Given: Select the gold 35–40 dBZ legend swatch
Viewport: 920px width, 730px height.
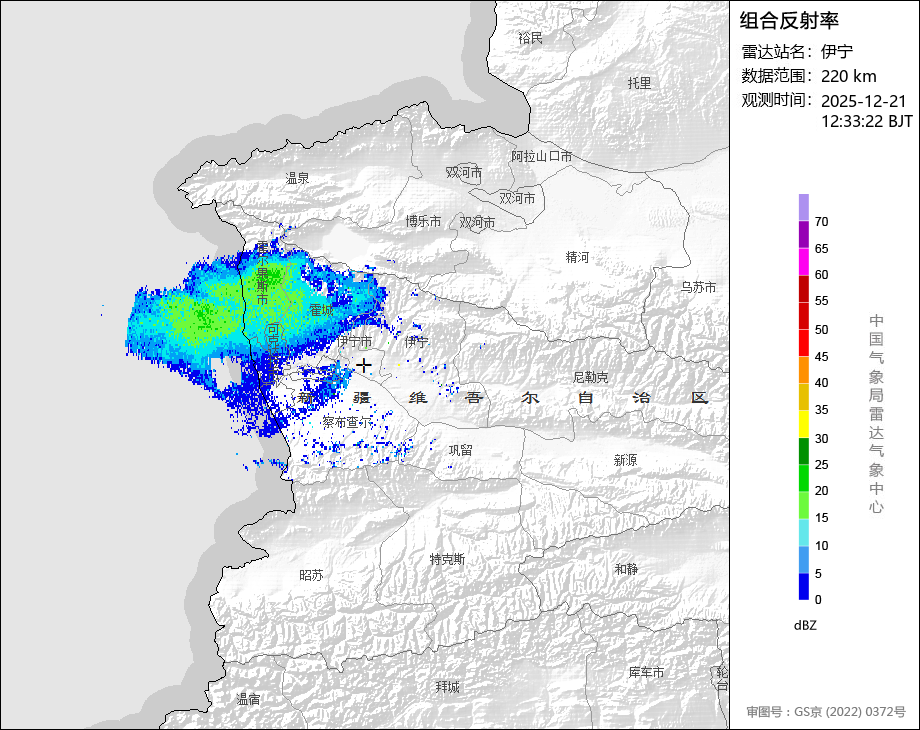Looking at the screenshot, I should tap(804, 397).
